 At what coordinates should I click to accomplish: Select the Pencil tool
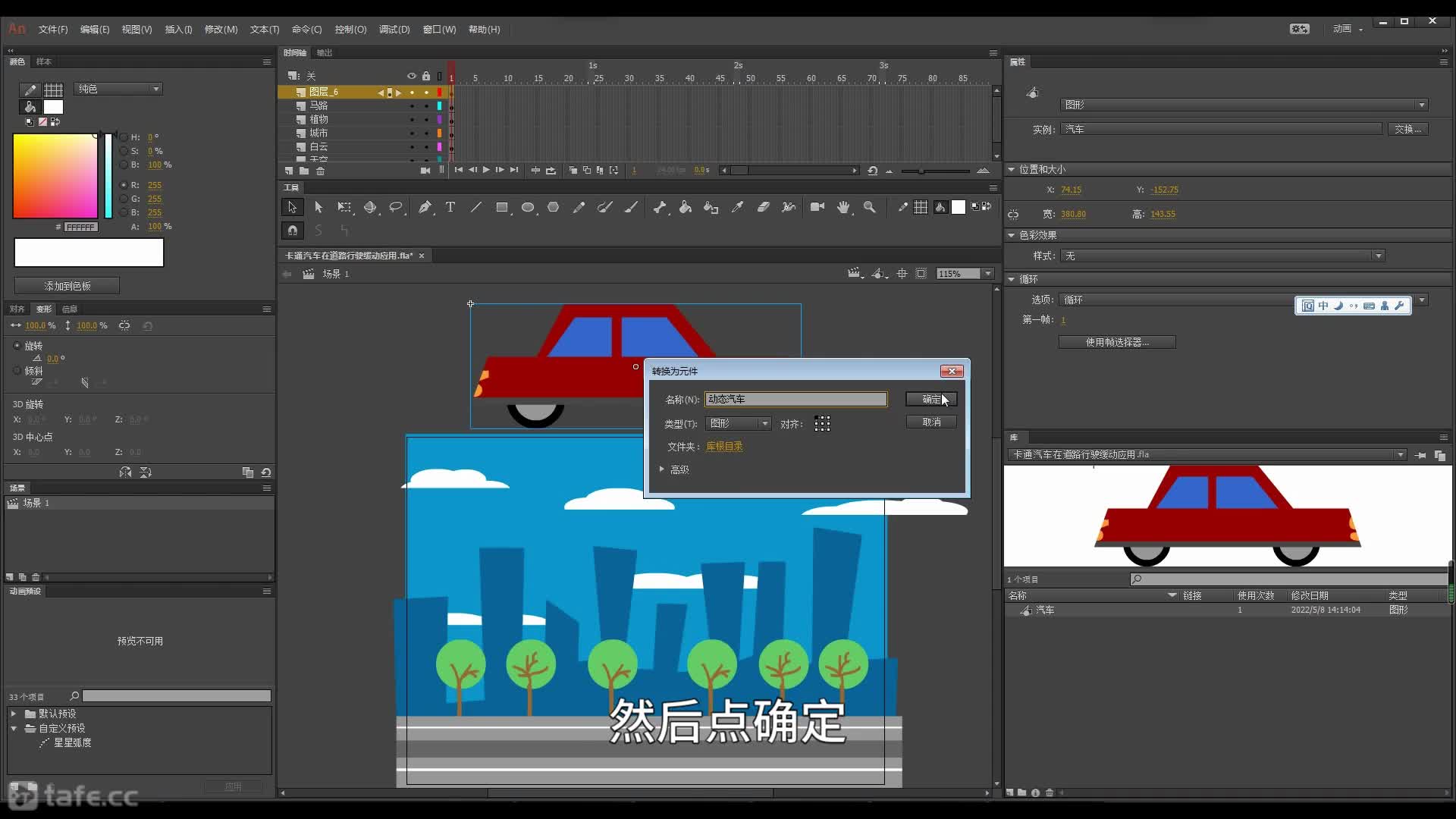(x=579, y=207)
